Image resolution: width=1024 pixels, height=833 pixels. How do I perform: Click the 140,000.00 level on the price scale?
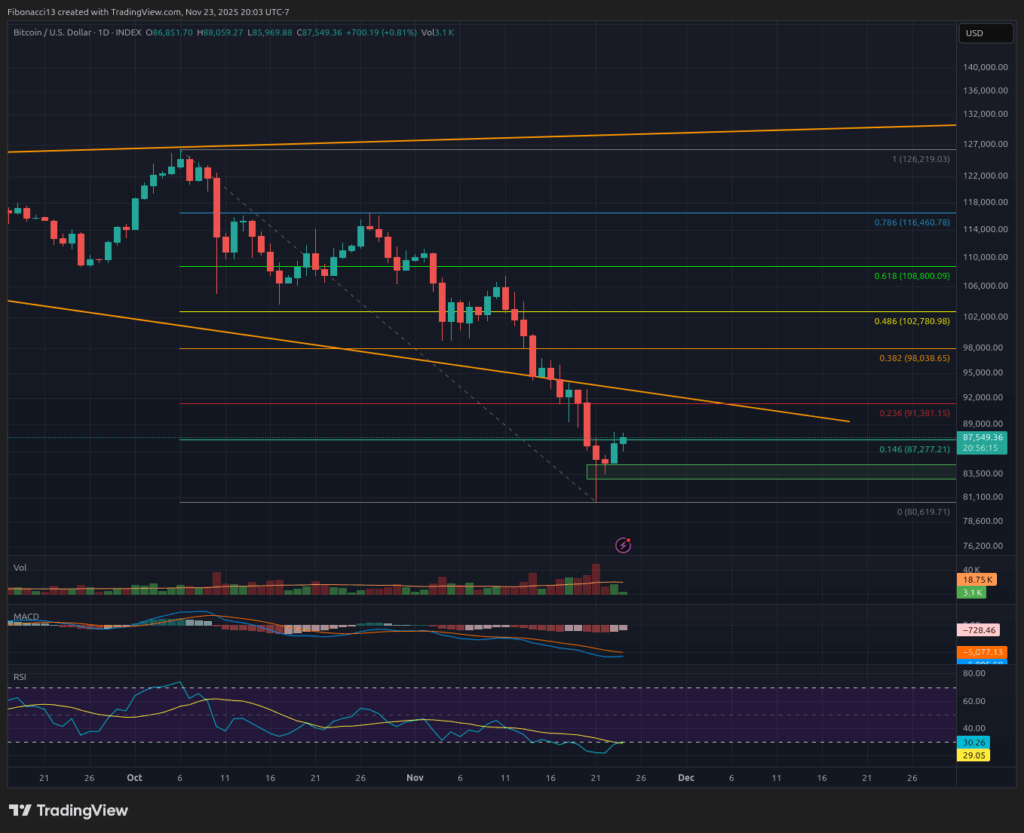tap(988, 68)
